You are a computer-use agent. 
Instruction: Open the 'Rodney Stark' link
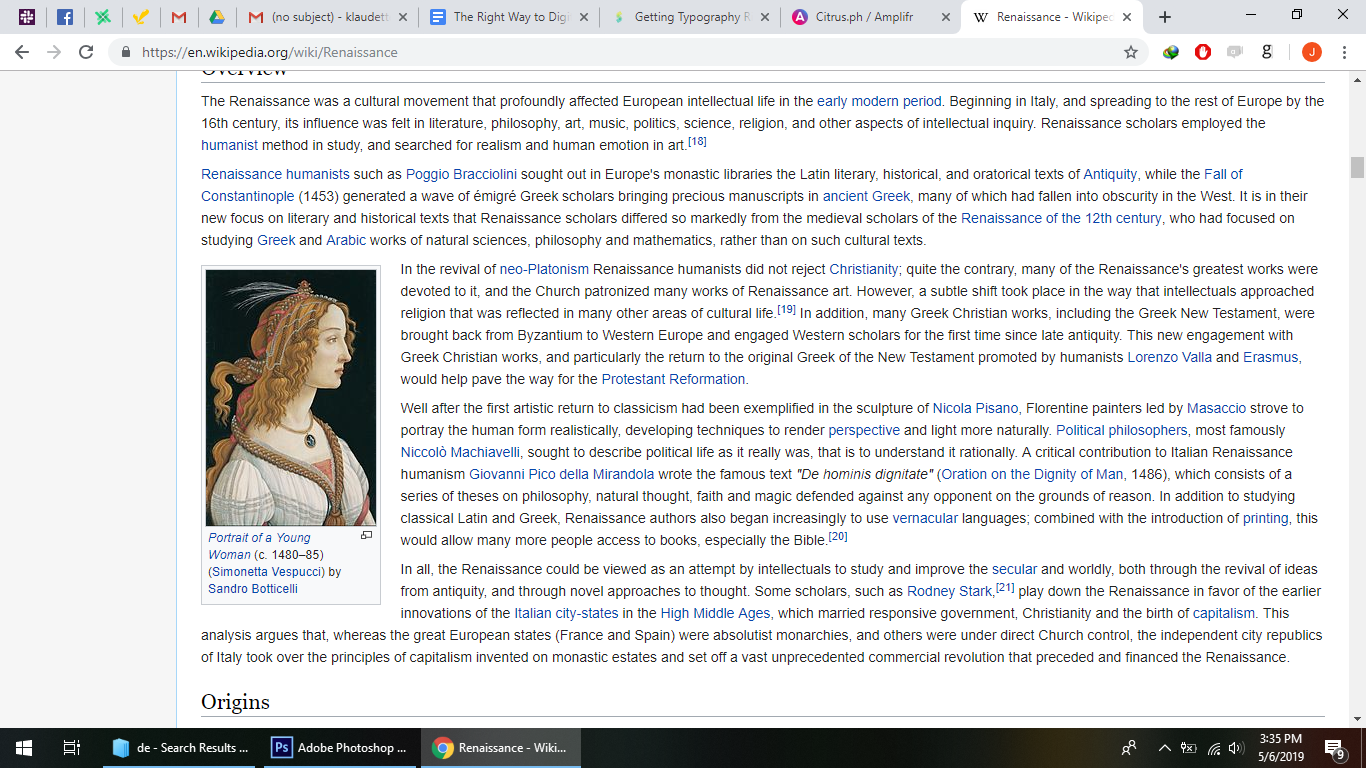click(x=950, y=591)
